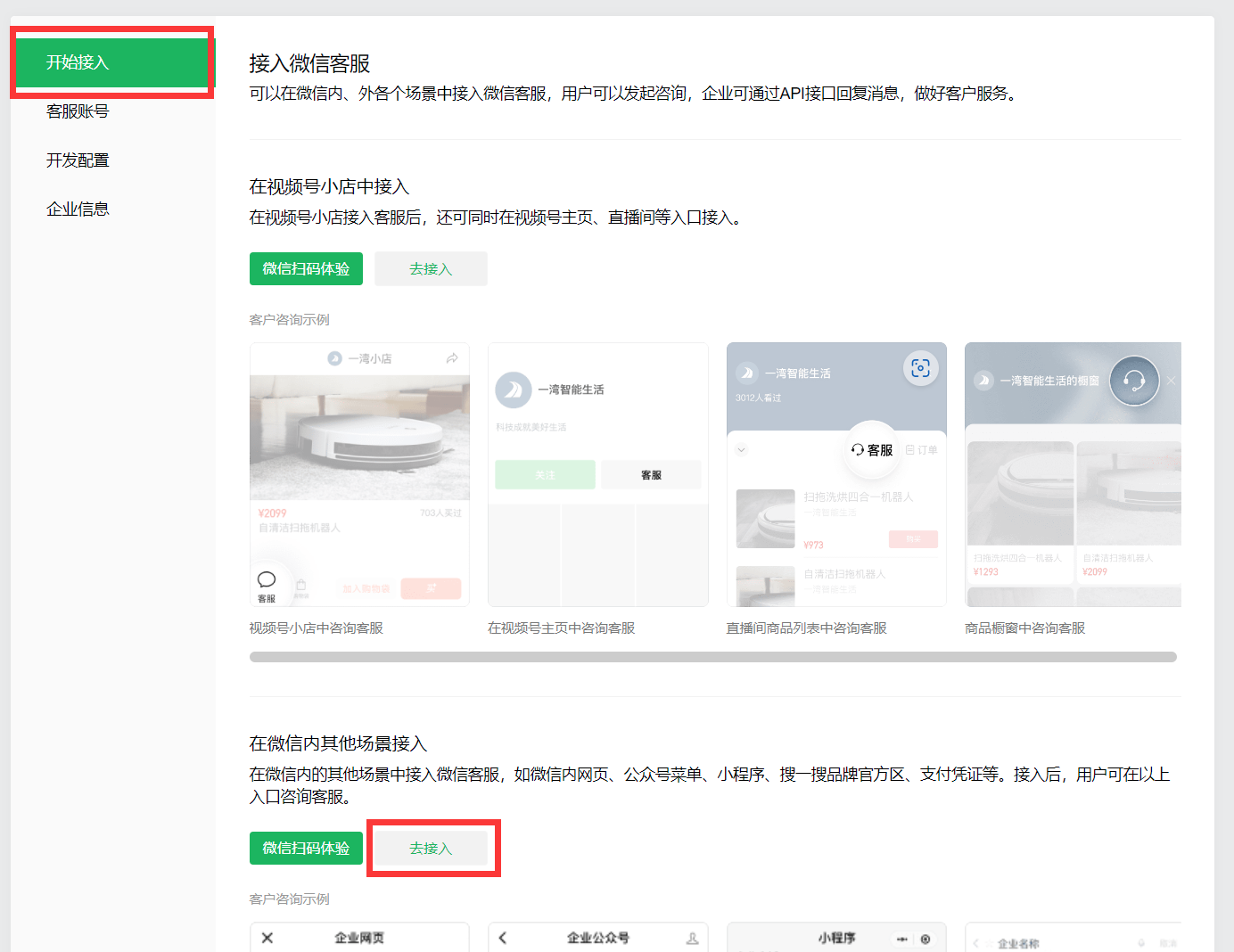Click the person icon on 企业公众号 card
This screenshot has height=952, width=1234.
click(692, 938)
